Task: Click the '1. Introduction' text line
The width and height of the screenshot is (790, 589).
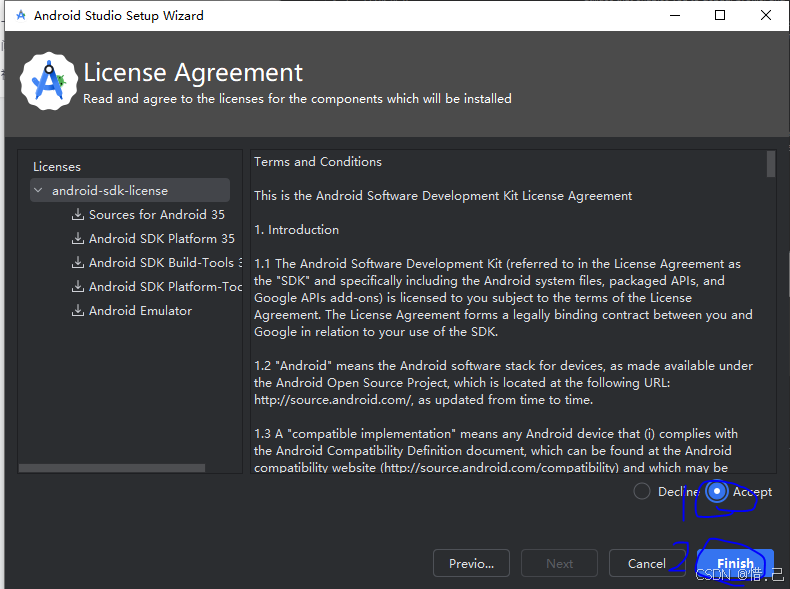Action: pyautogui.click(x=296, y=230)
